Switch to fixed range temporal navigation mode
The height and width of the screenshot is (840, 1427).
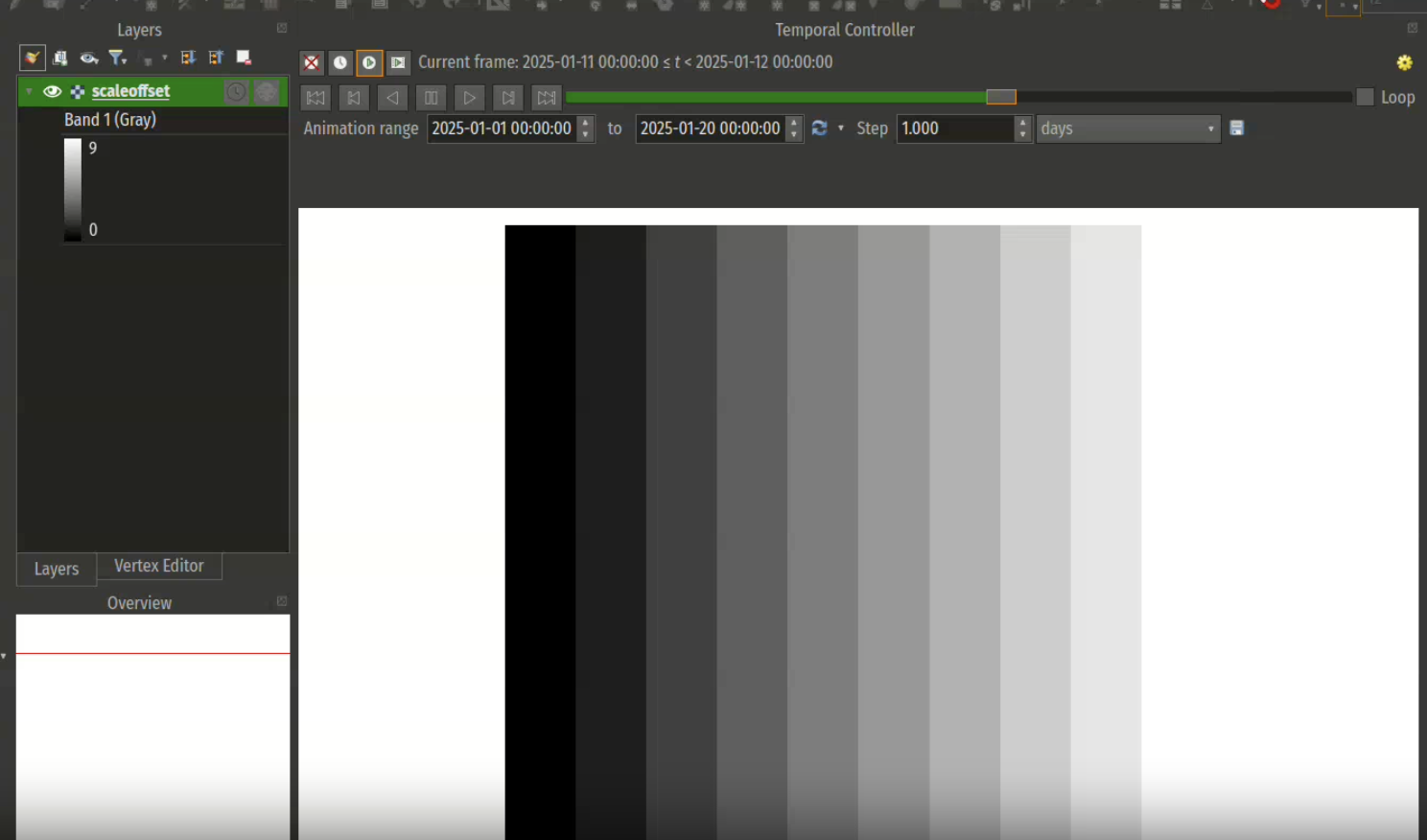click(x=340, y=63)
